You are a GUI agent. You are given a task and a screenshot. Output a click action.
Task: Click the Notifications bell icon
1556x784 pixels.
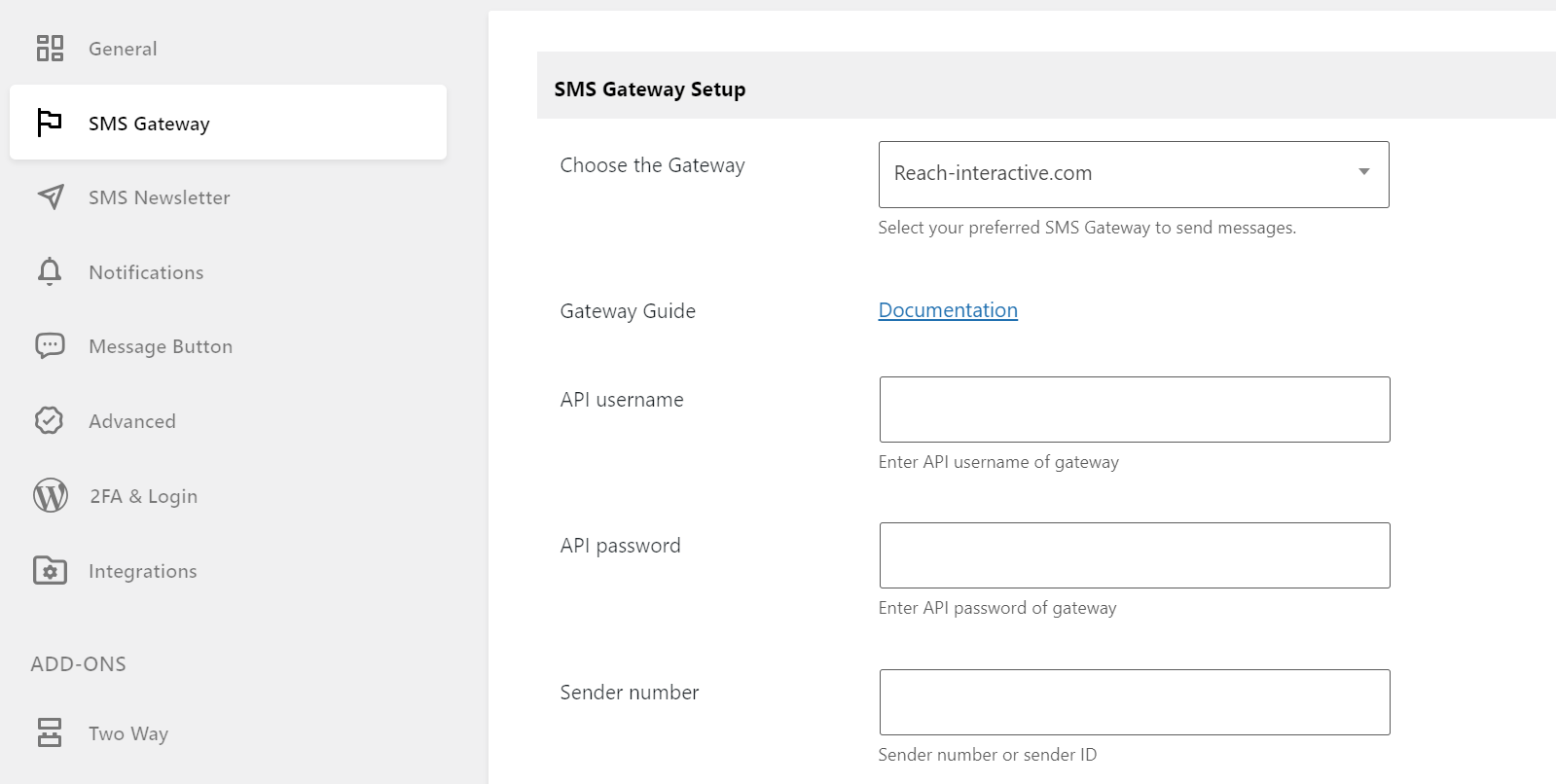coord(50,271)
